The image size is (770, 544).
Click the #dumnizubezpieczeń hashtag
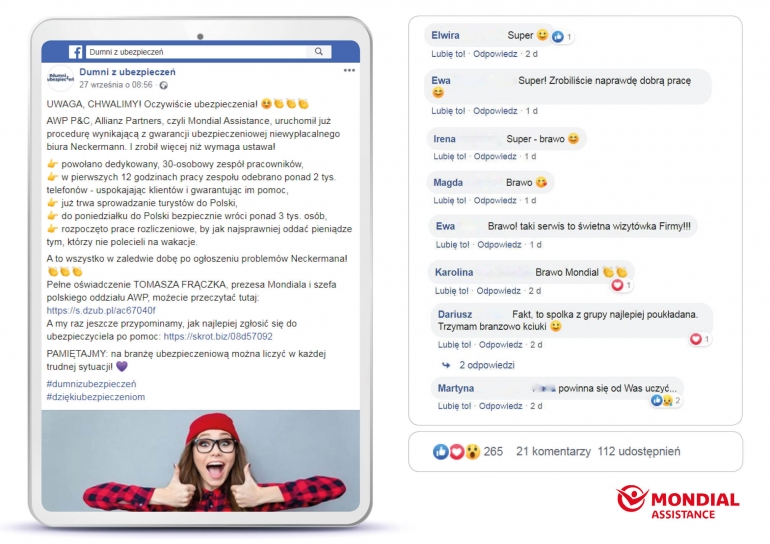(x=91, y=384)
